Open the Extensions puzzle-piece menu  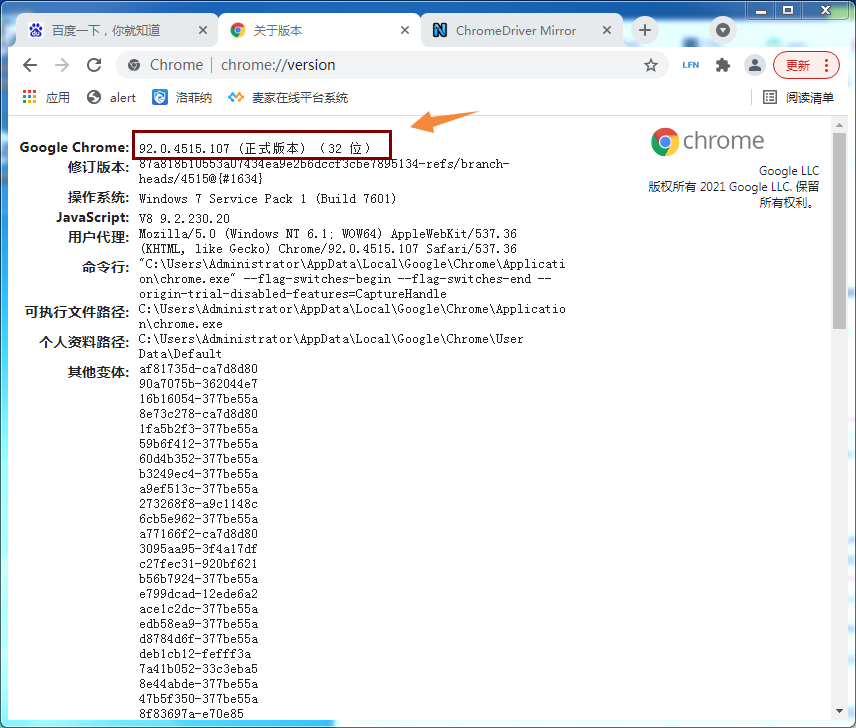[x=723, y=65]
